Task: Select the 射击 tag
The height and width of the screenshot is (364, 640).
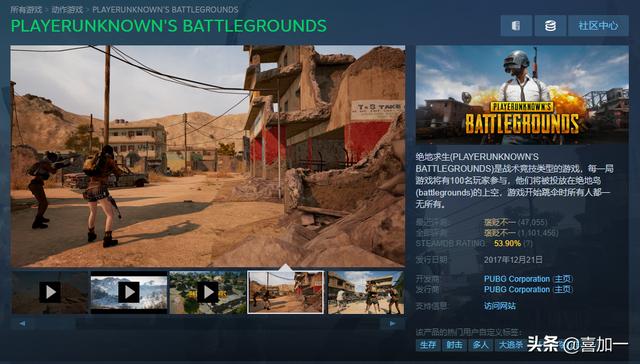Action: (x=454, y=345)
